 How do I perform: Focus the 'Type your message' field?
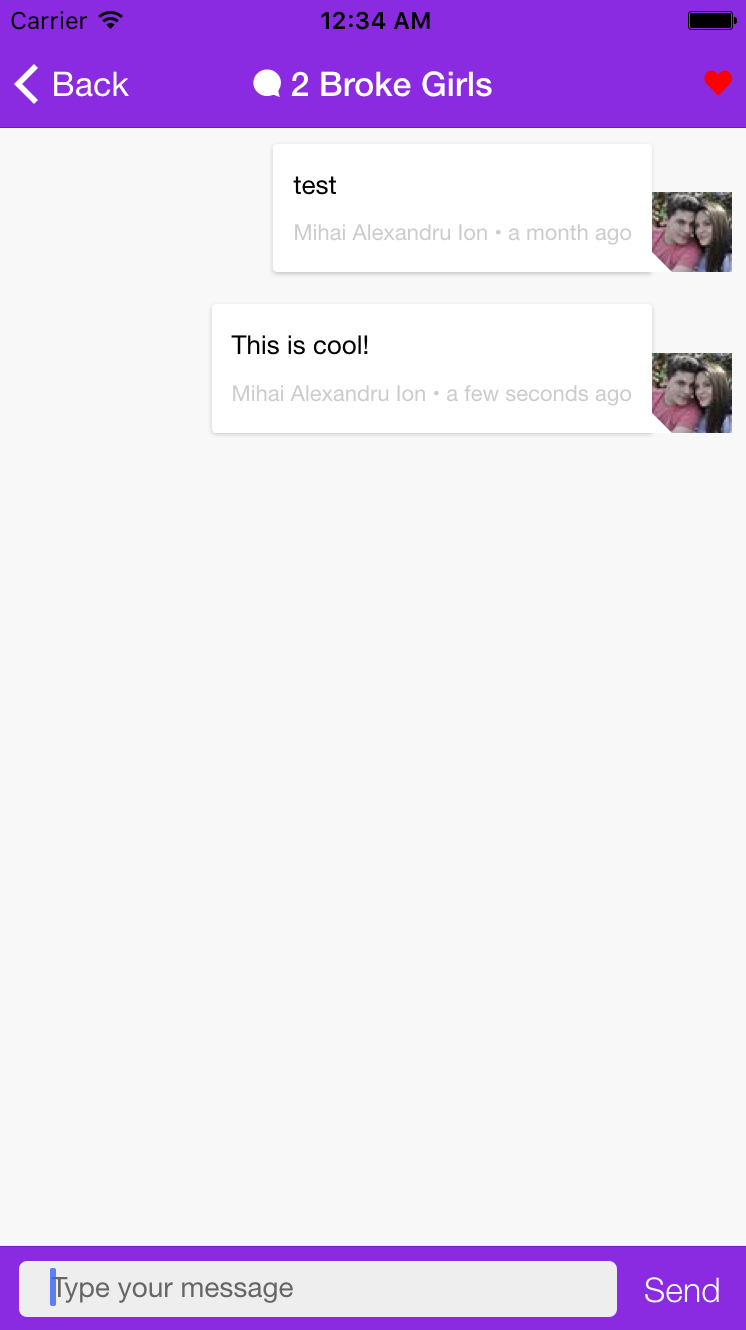click(318, 1289)
